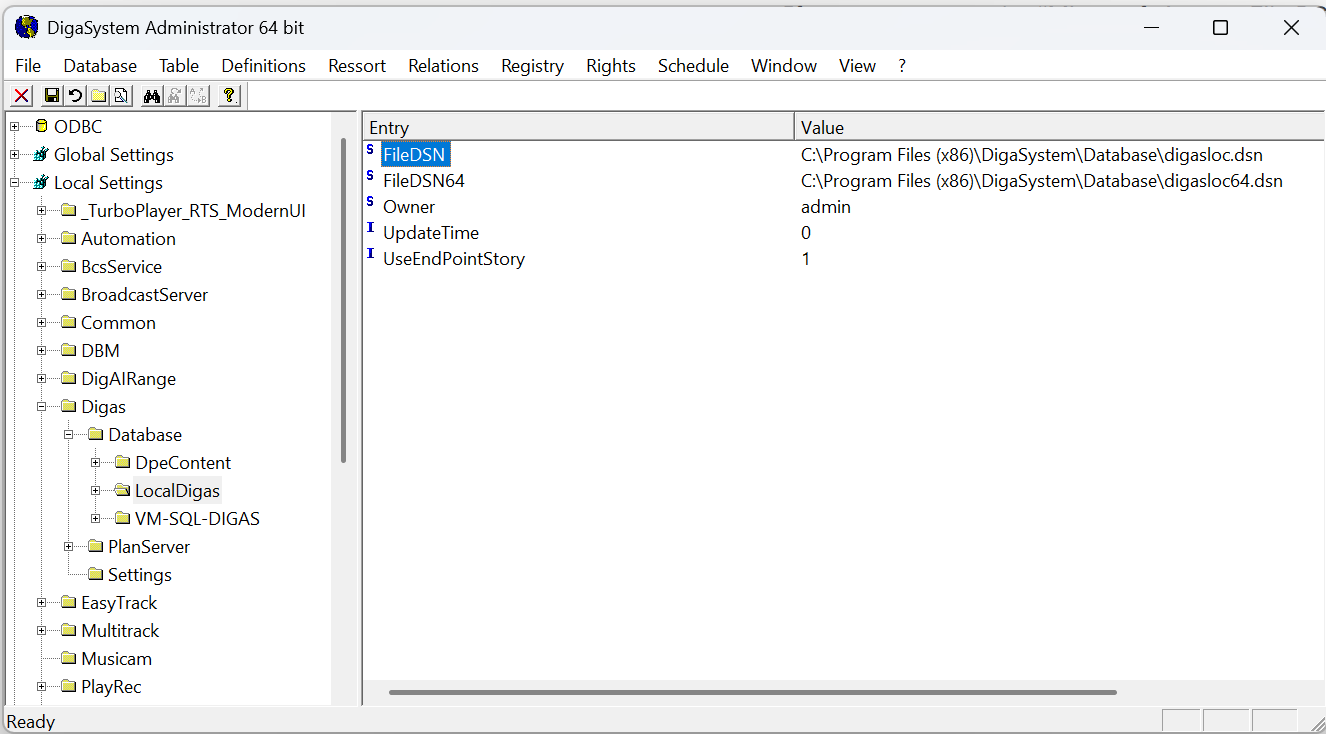
Task: Click the open folder icon beside LocalDigas
Action: (x=122, y=491)
